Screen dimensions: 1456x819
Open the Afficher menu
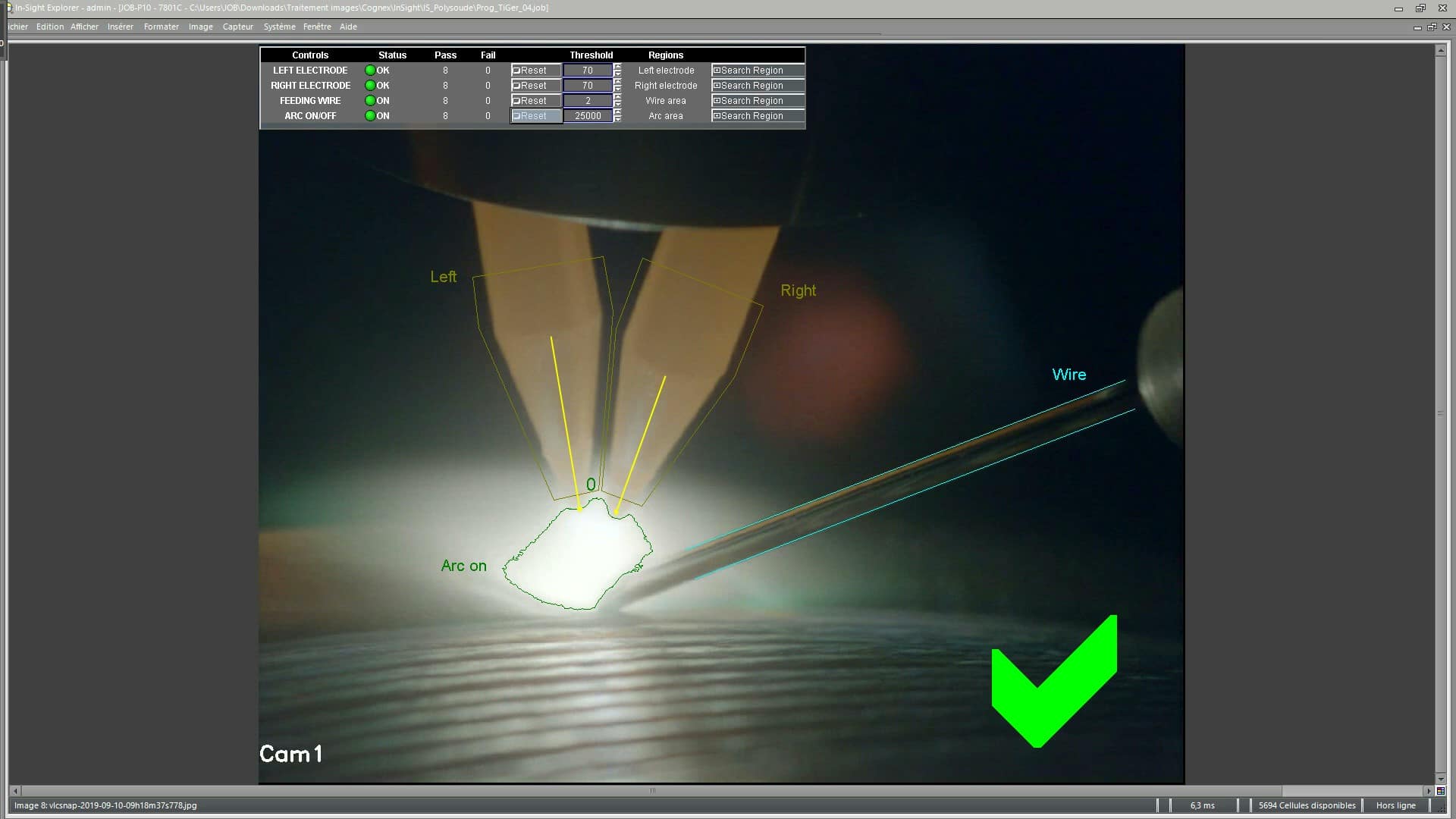(x=84, y=27)
